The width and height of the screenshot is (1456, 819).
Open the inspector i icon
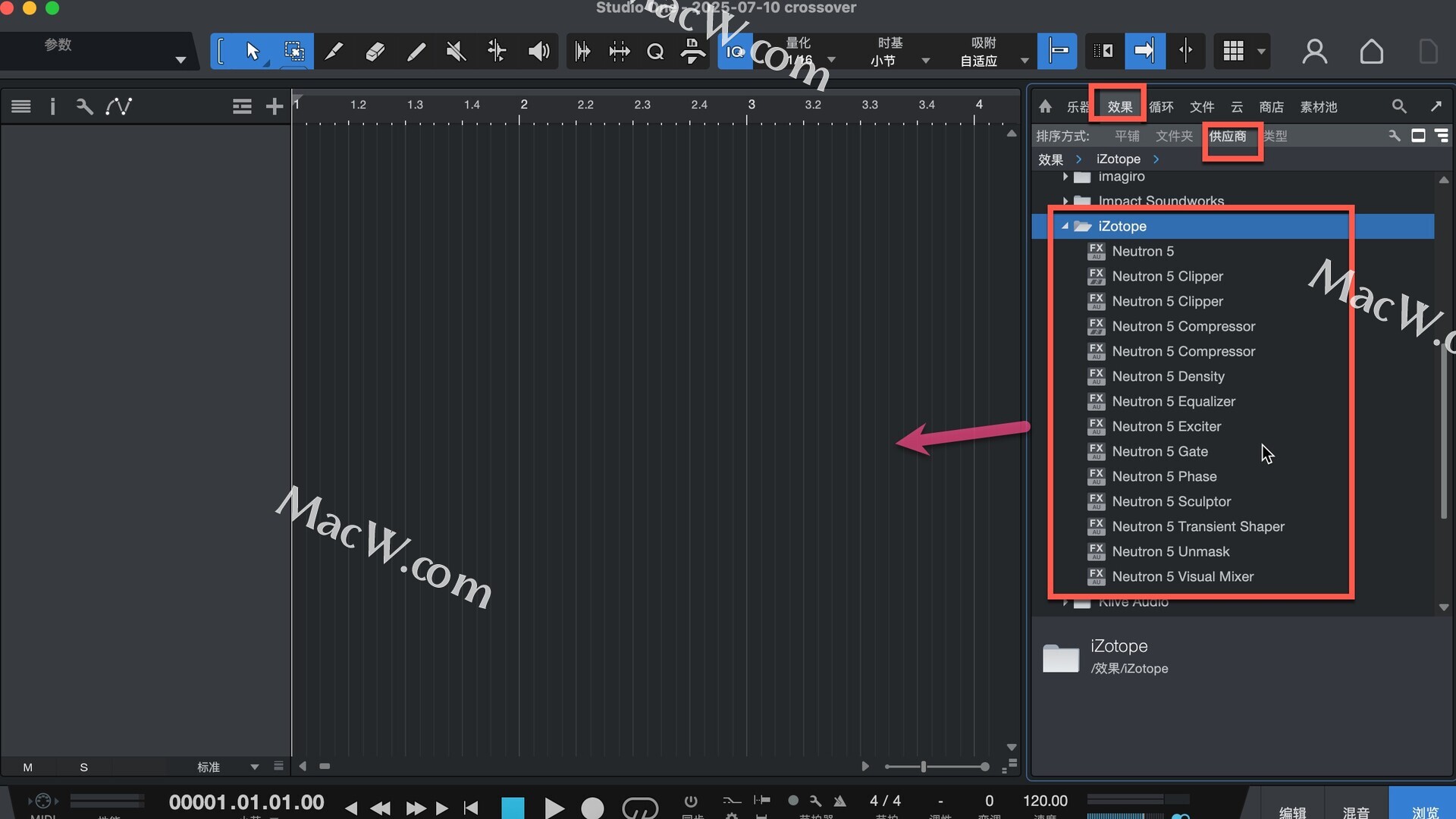52,106
